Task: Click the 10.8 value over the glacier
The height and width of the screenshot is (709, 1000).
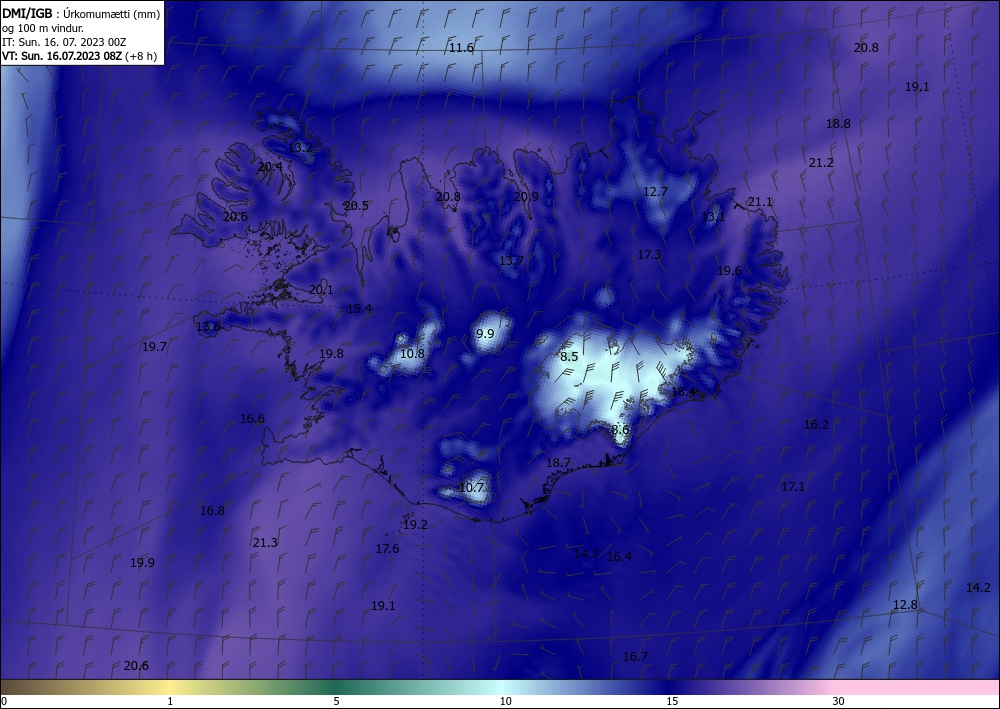Action: (412, 354)
